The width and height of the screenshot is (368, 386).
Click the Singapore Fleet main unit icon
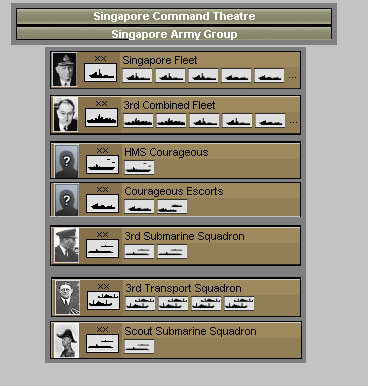click(x=100, y=73)
